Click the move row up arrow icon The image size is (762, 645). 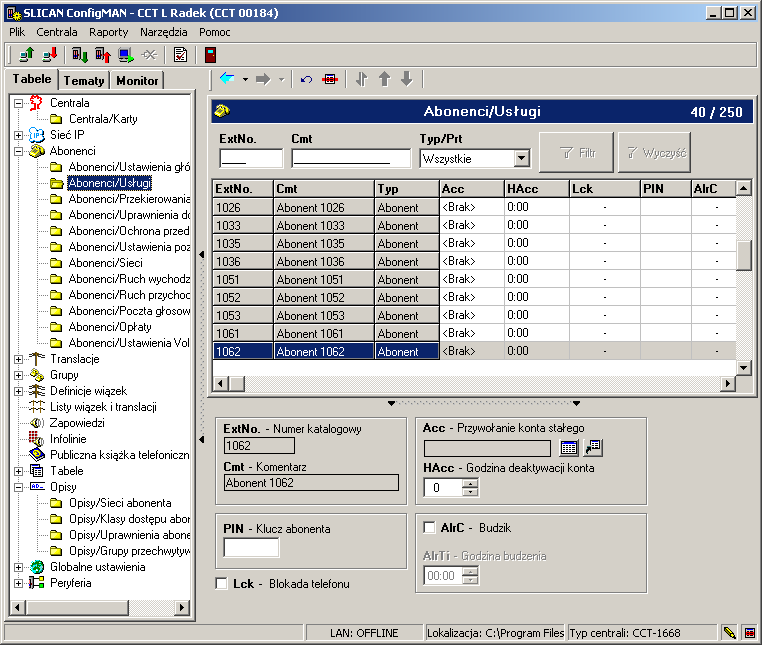[x=384, y=79]
